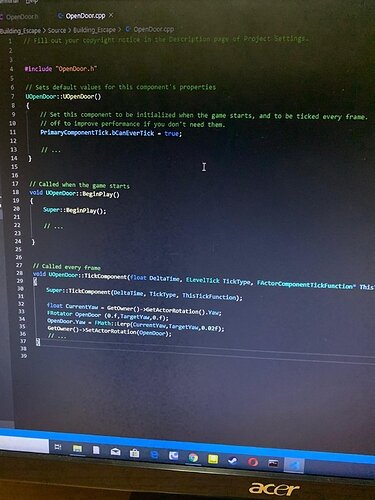Place cursor on UOpenDoor::UOpenDoor() constructor line
This screenshot has width=375, height=500.
[63, 96]
